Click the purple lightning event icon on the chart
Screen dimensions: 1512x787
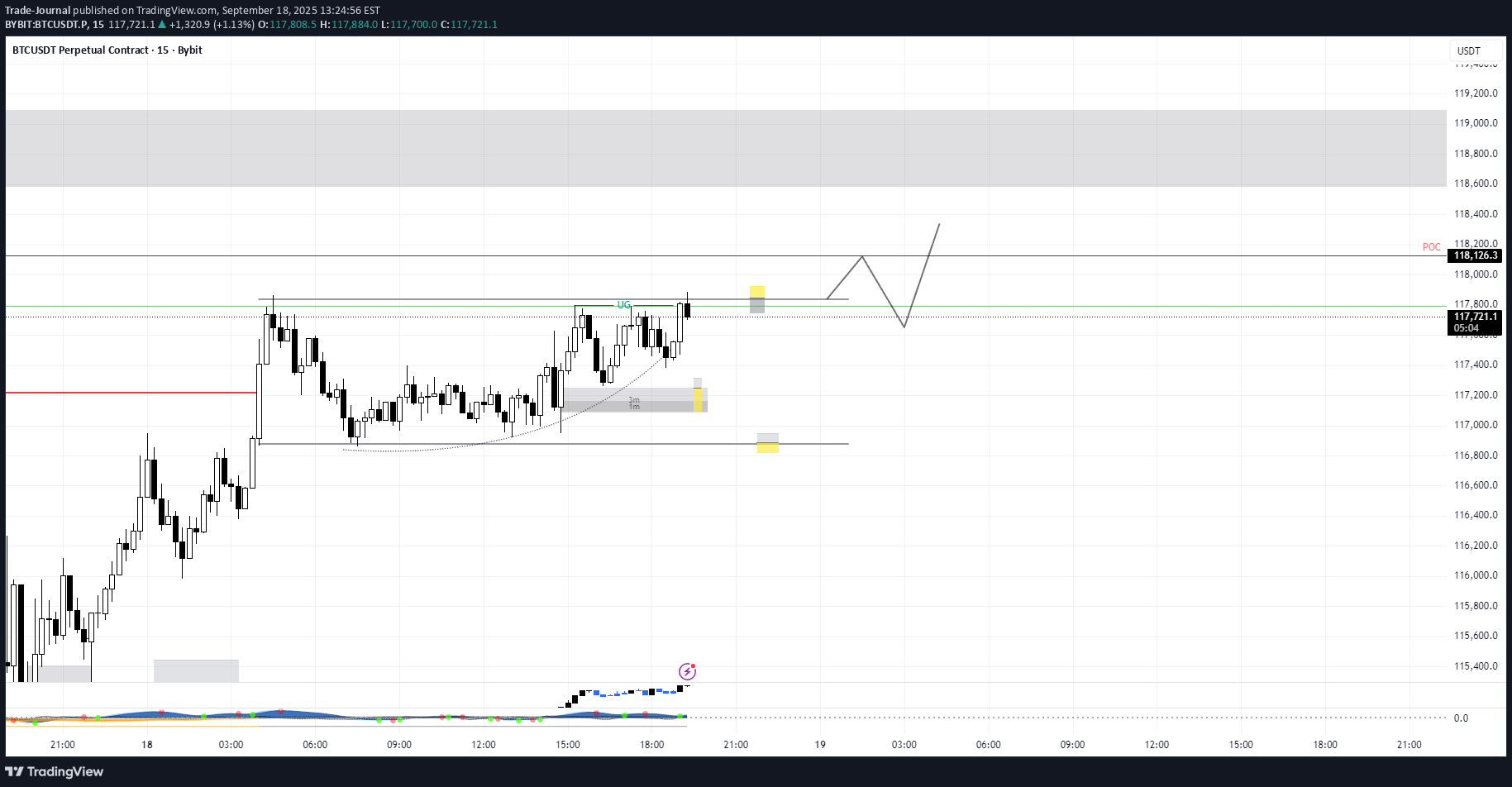pos(688,671)
